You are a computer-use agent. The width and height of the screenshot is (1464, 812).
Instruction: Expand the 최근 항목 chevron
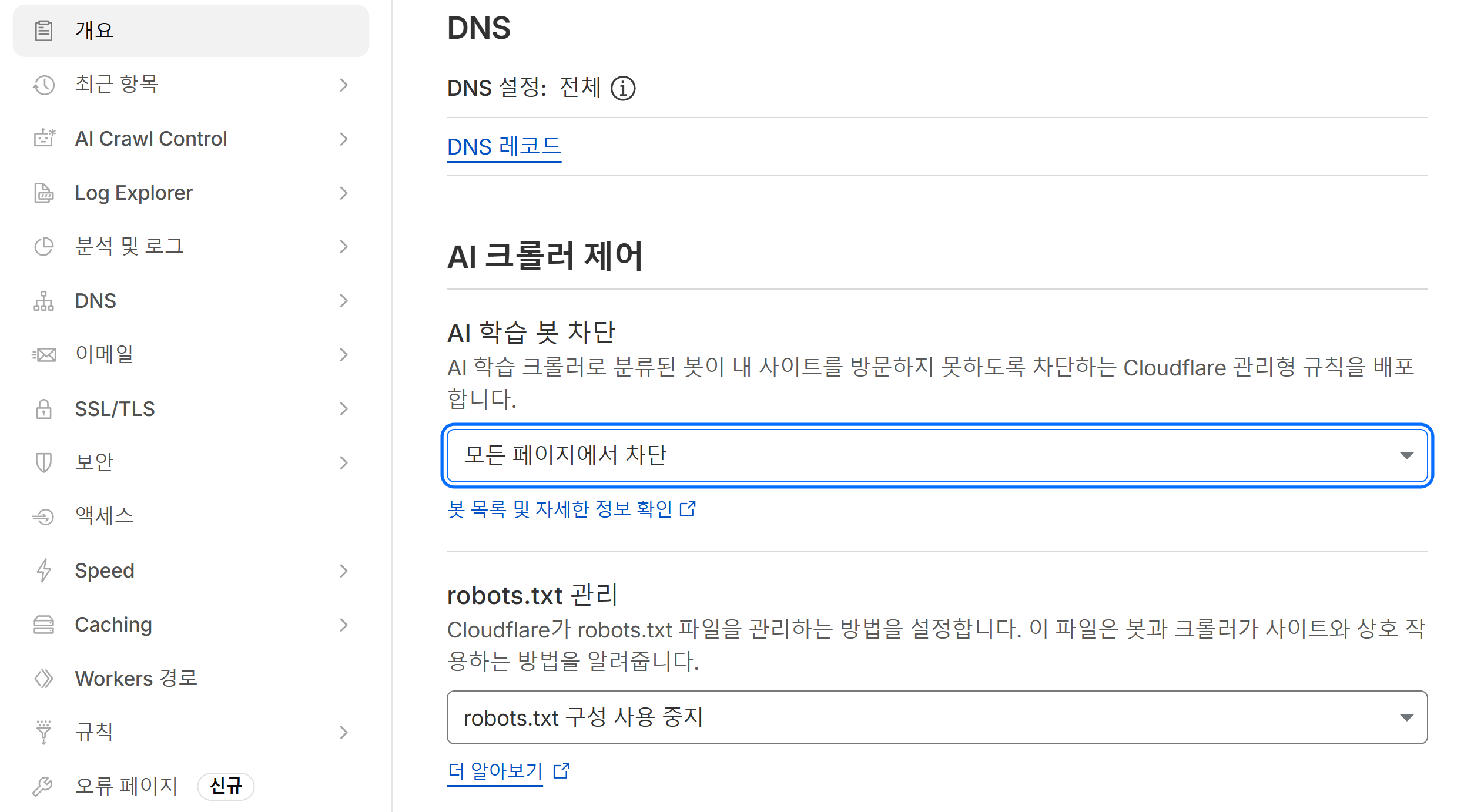click(x=344, y=85)
